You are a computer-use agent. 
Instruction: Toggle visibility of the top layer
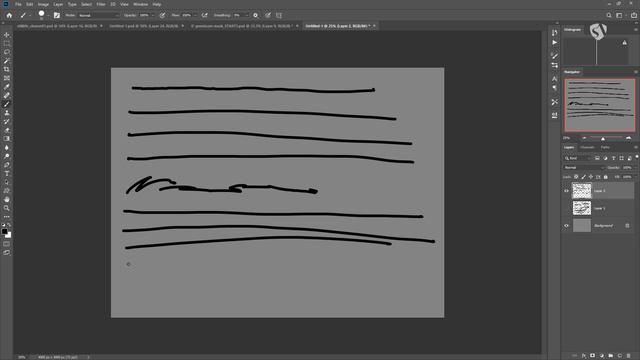pyautogui.click(x=566, y=191)
